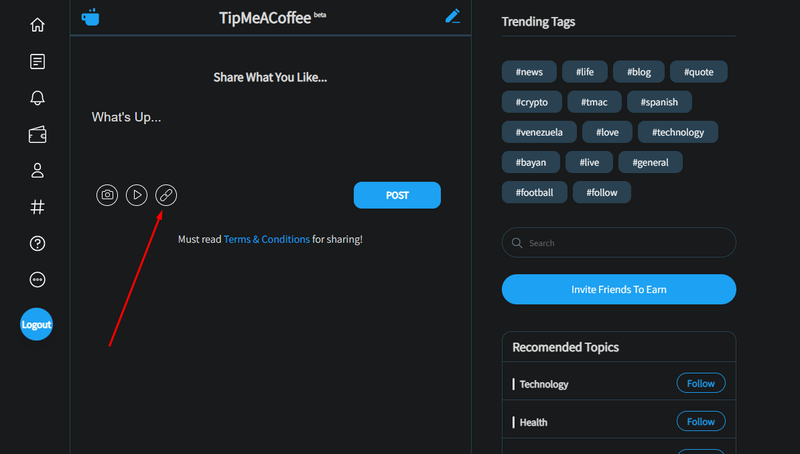Add a video with the play icon
The width and height of the screenshot is (800, 454).
point(136,195)
